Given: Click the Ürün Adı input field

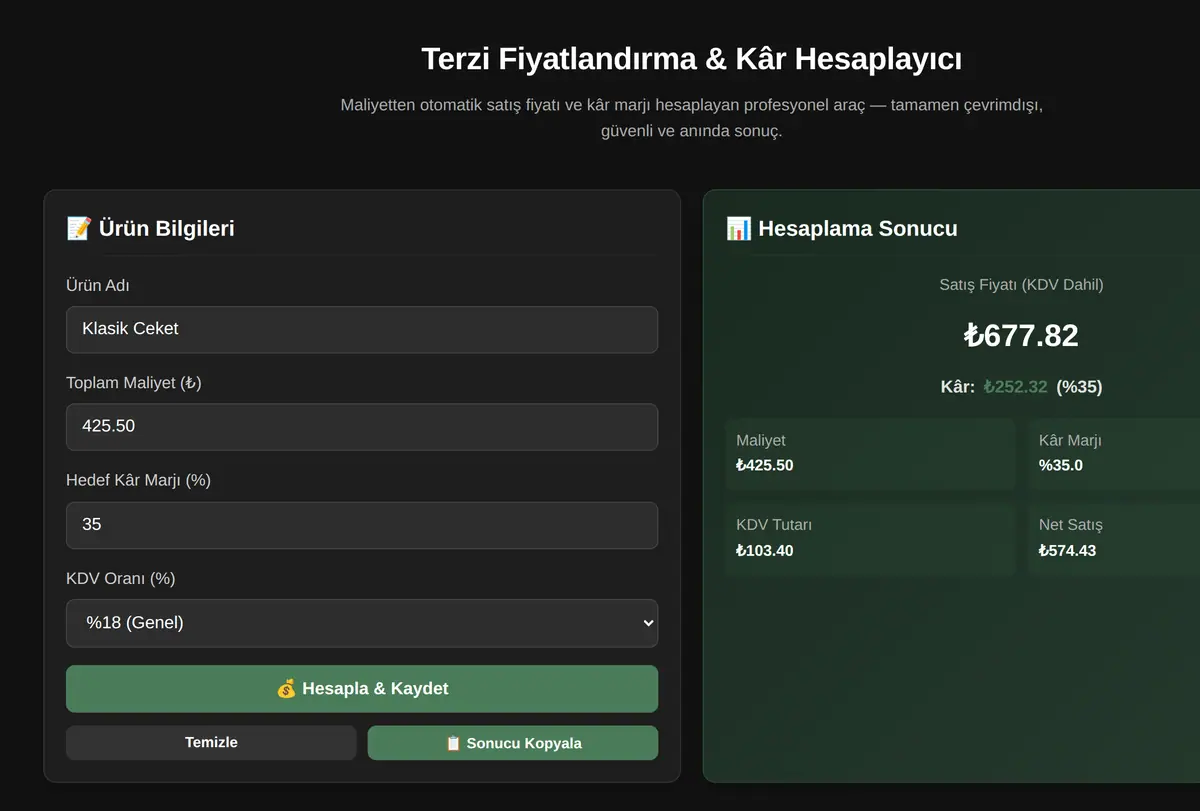Looking at the screenshot, I should click(x=362, y=329).
